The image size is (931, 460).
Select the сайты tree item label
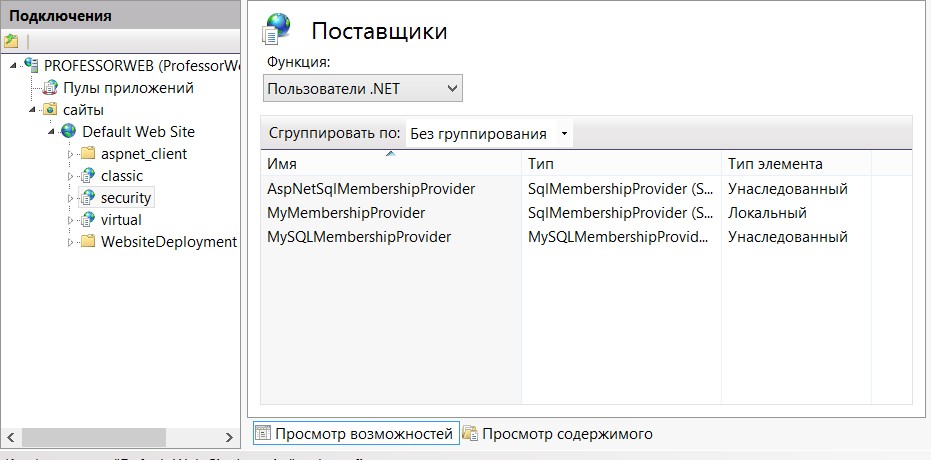[x=83, y=110]
